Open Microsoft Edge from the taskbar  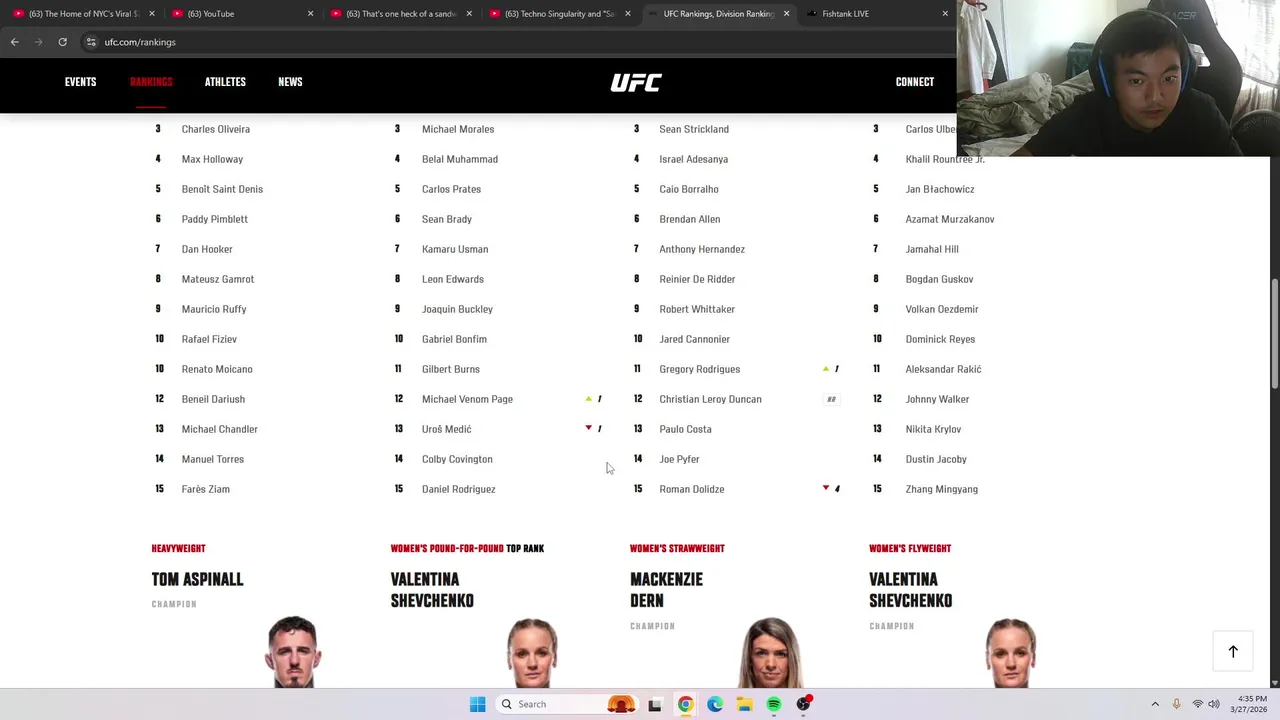tap(715, 704)
